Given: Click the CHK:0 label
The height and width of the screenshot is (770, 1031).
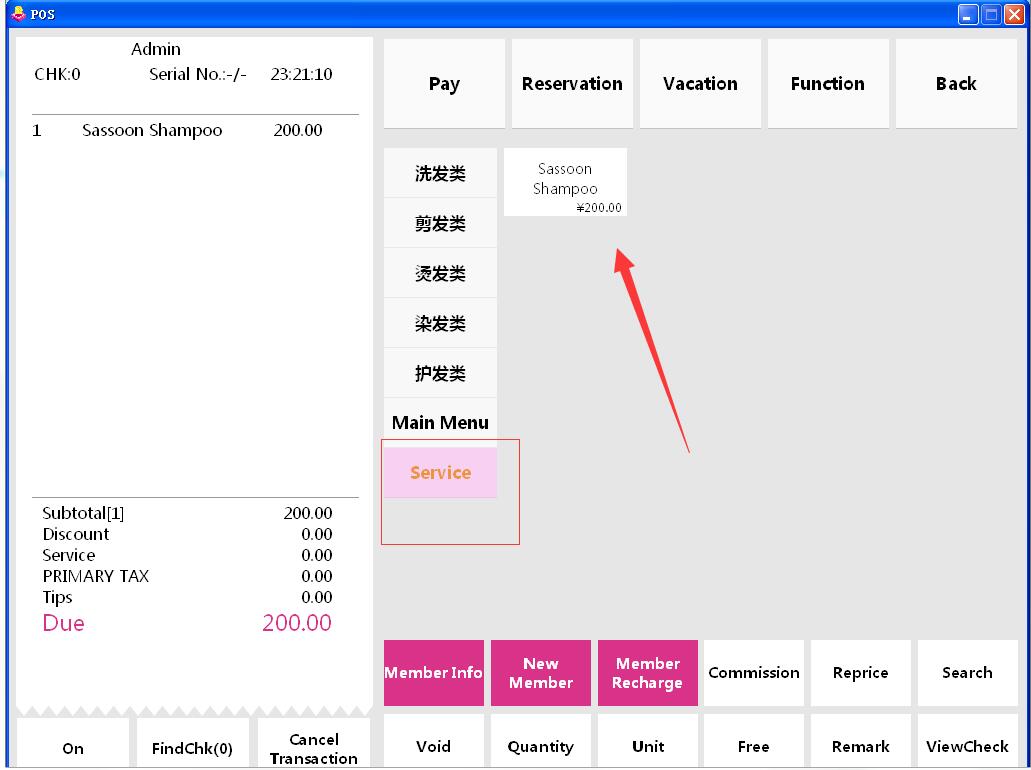Looking at the screenshot, I should point(57,74).
